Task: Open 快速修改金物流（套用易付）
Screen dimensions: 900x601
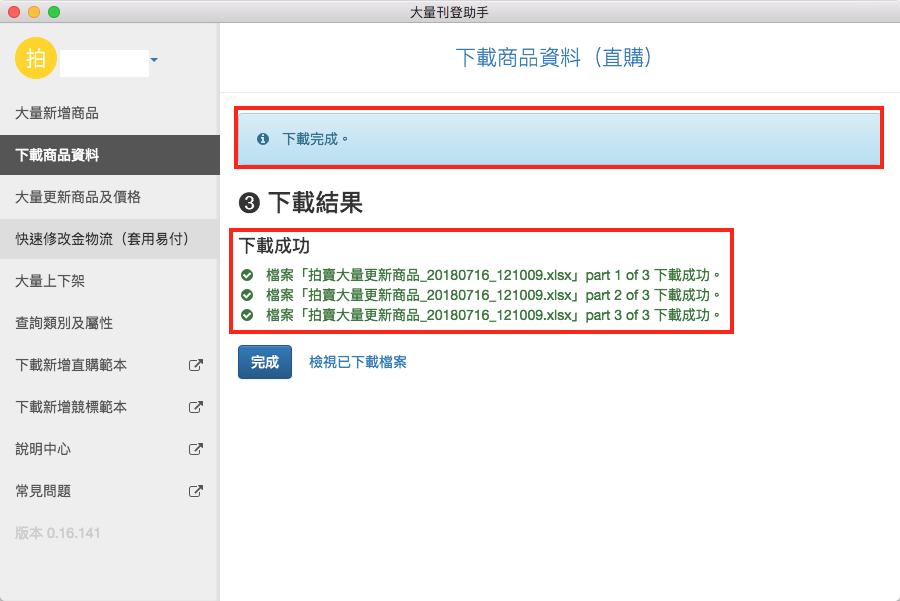Action: [x=102, y=239]
